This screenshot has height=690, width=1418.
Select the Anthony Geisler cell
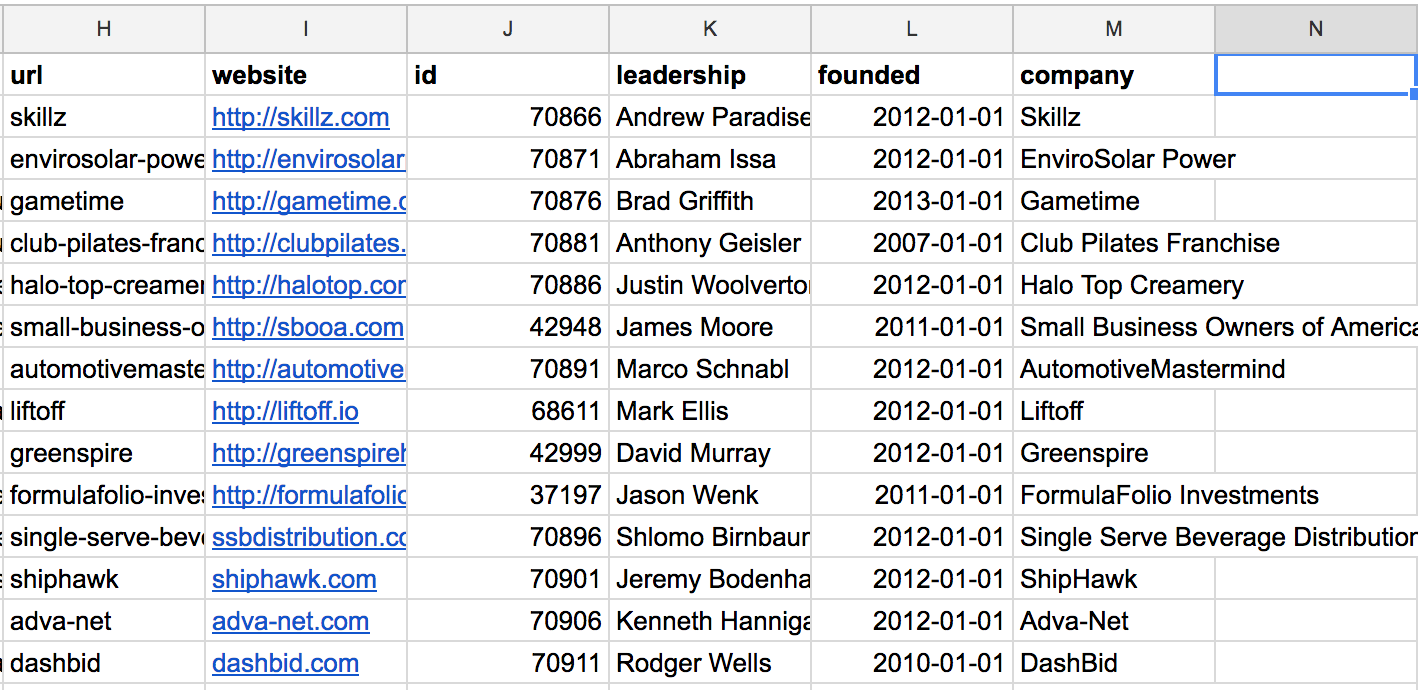[710, 243]
